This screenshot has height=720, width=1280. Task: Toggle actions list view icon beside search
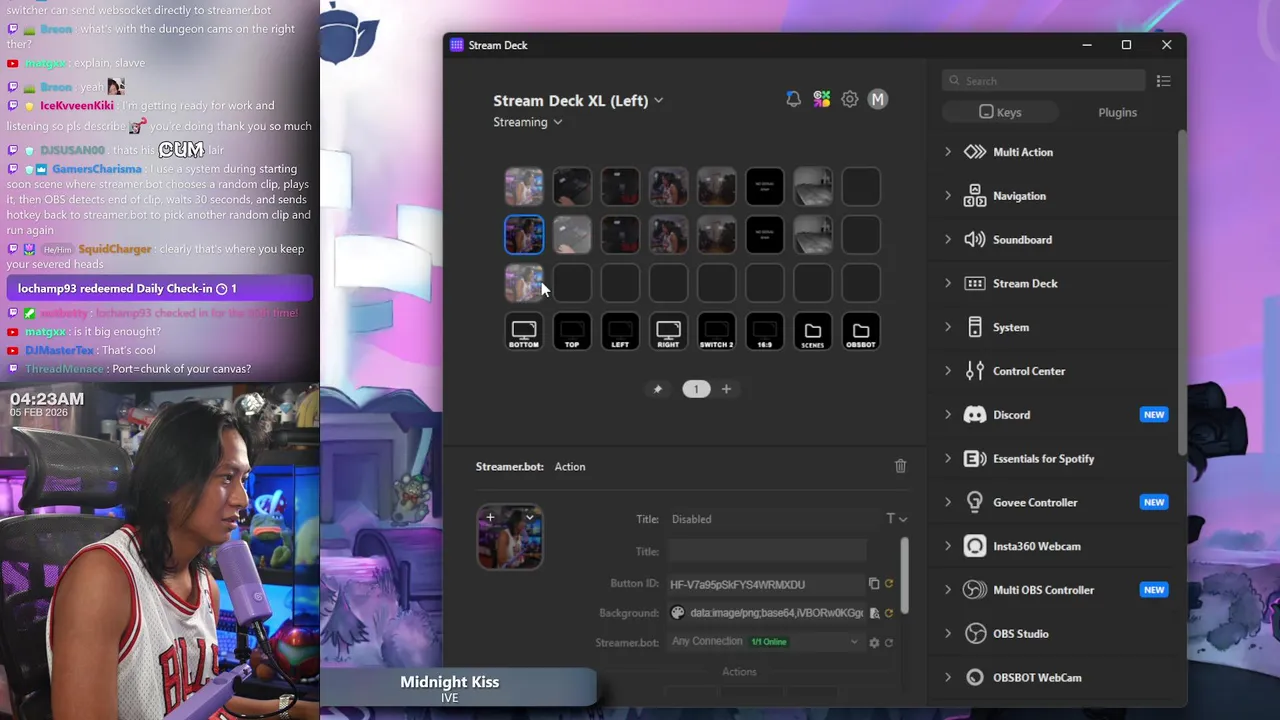[x=1163, y=81]
